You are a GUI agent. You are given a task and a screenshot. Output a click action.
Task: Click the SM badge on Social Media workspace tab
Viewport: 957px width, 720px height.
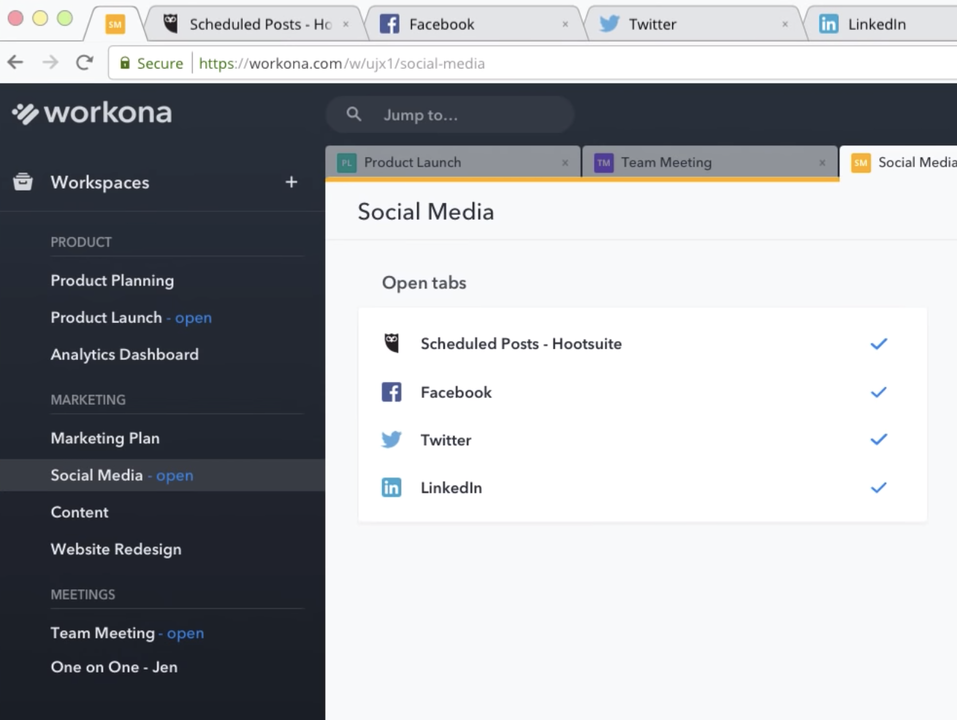861,163
